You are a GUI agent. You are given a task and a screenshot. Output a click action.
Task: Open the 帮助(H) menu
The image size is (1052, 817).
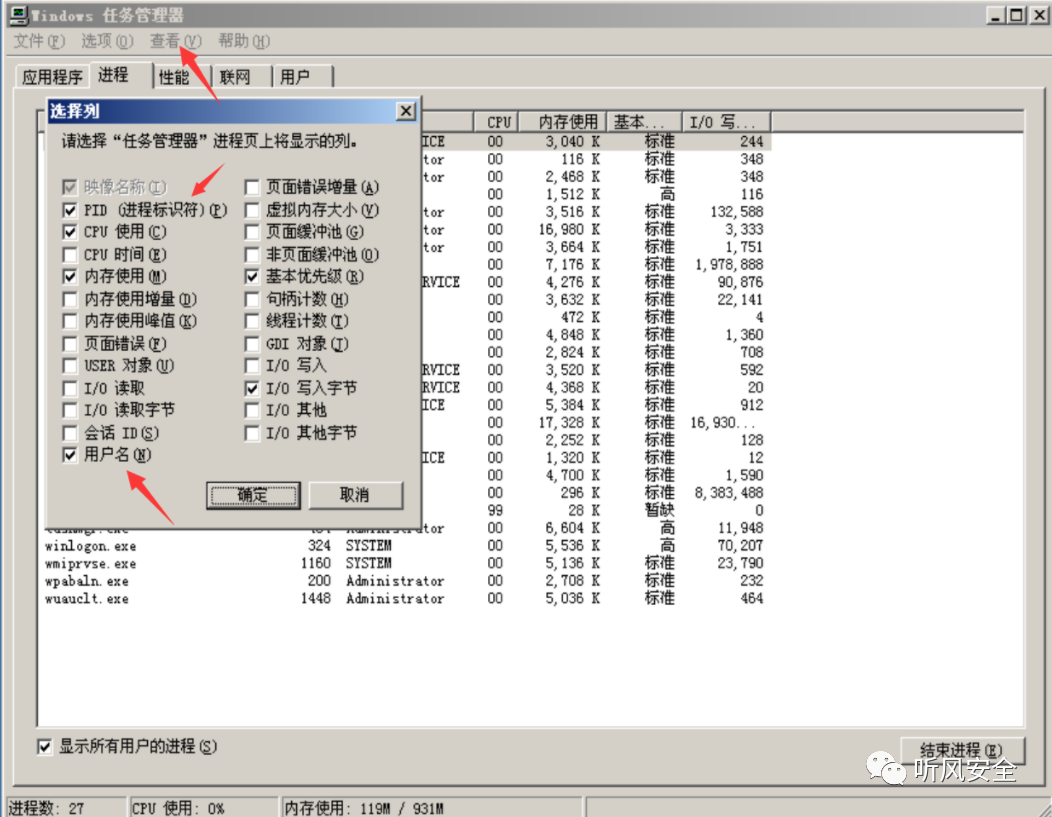pos(244,42)
